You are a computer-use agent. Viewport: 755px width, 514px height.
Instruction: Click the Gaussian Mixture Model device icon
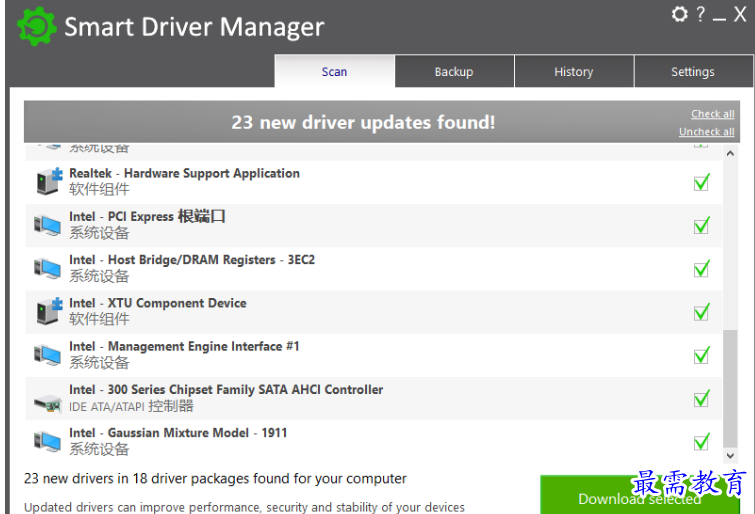[47, 442]
